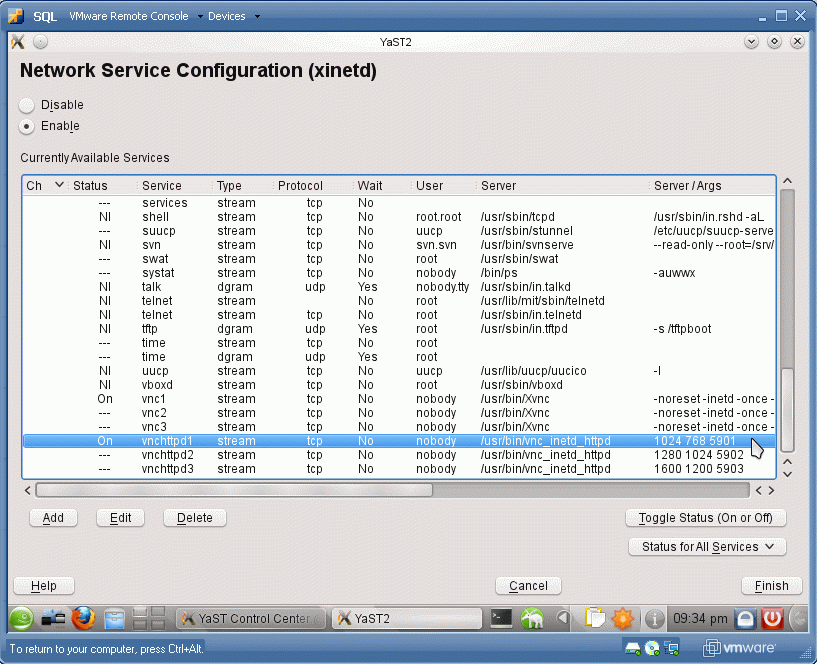The image size is (817, 664).
Task: Select the shell service row
Action: pyautogui.click(x=399, y=217)
